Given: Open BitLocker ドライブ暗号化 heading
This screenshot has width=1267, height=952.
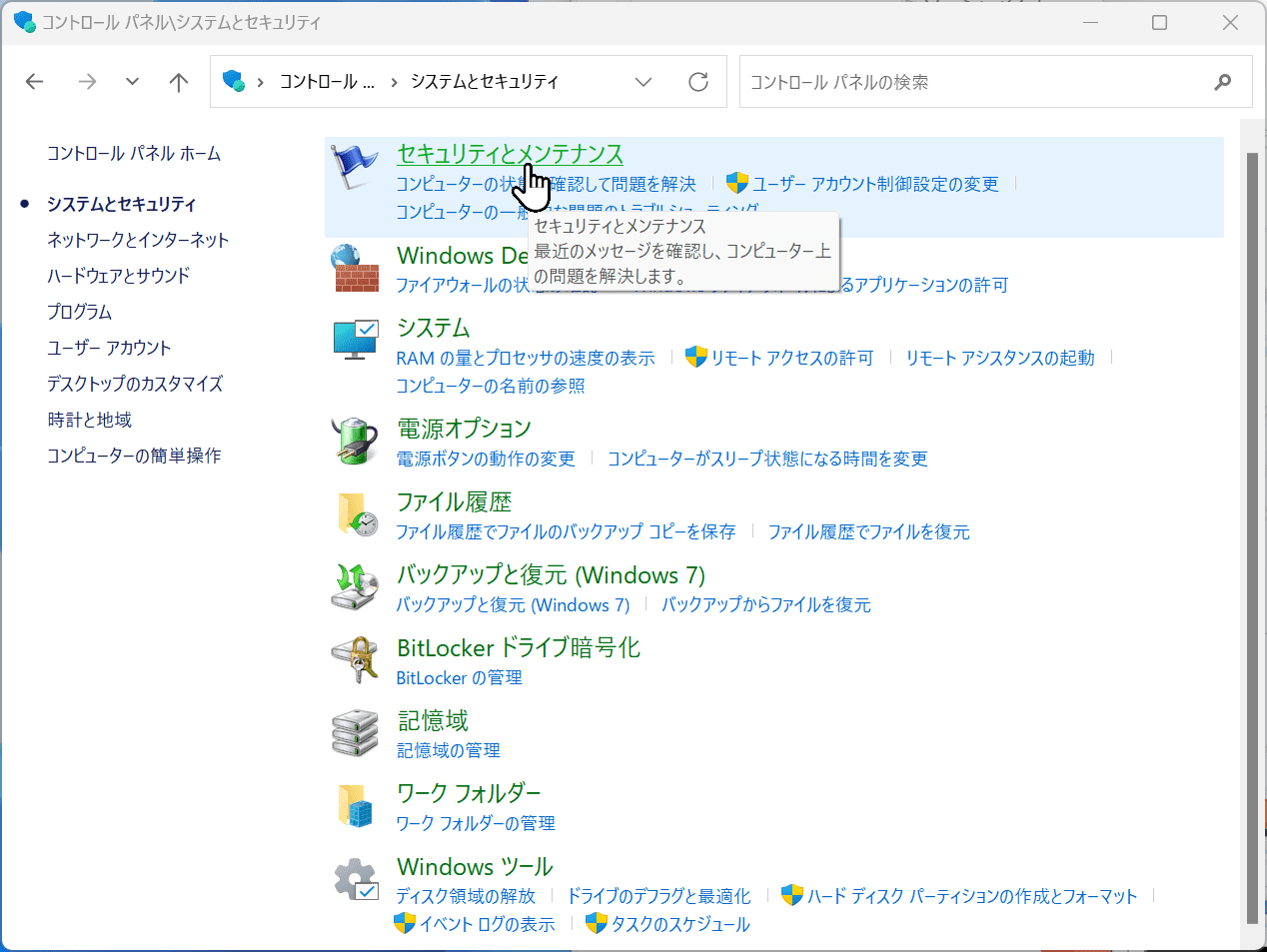Looking at the screenshot, I should pyautogui.click(x=519, y=647).
